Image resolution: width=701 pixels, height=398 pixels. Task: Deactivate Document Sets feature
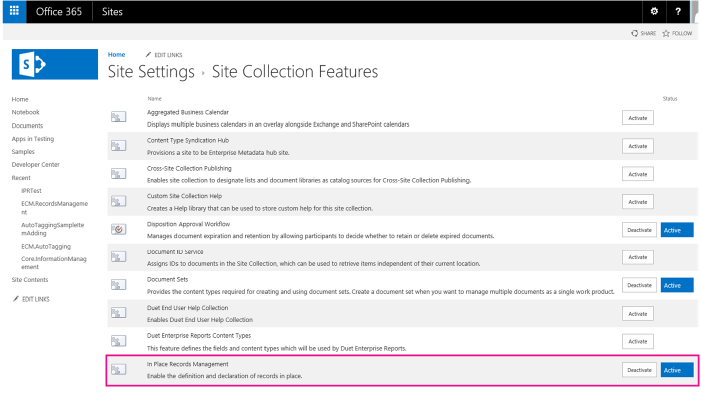tap(639, 285)
